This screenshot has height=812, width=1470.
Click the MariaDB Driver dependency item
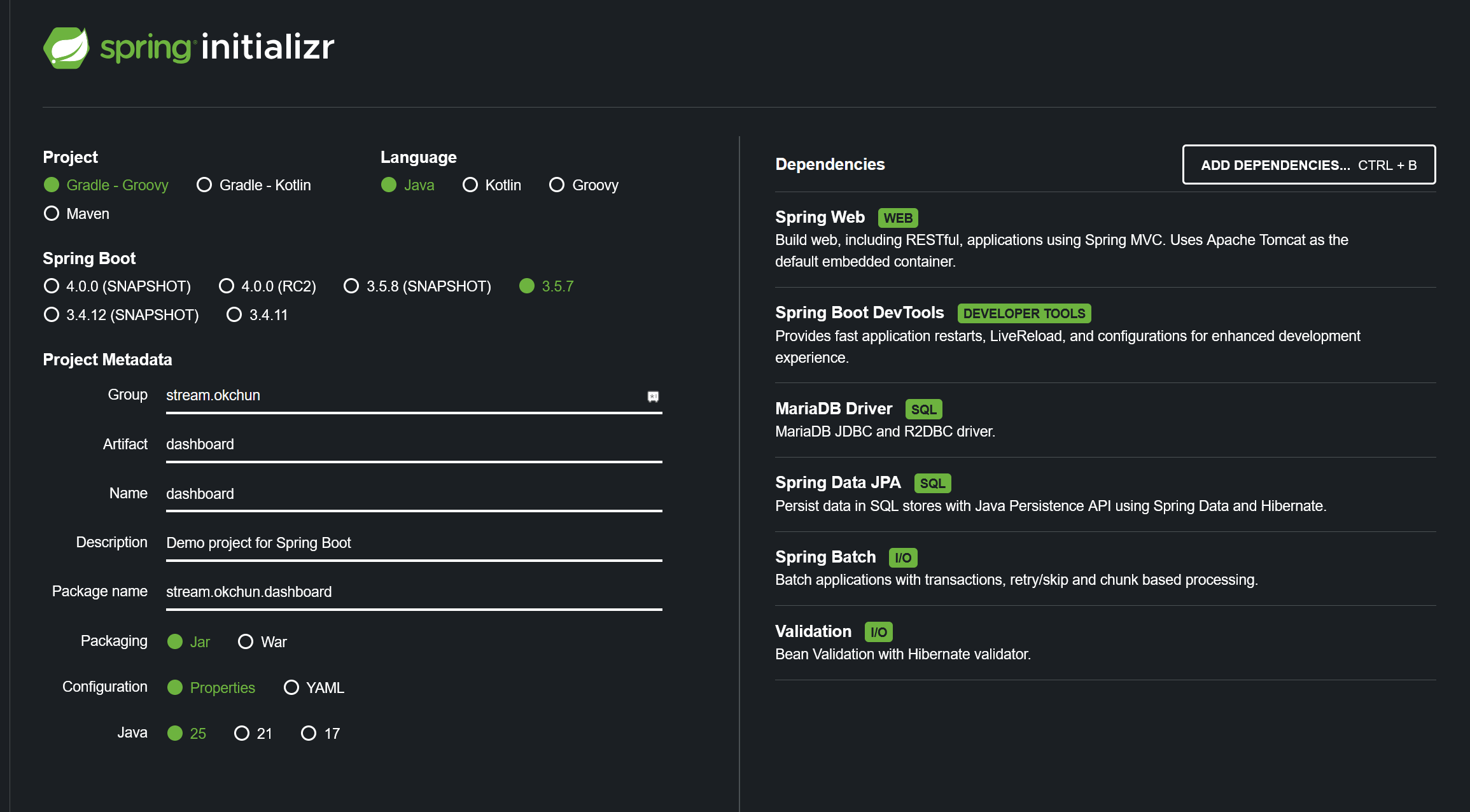[834, 409]
